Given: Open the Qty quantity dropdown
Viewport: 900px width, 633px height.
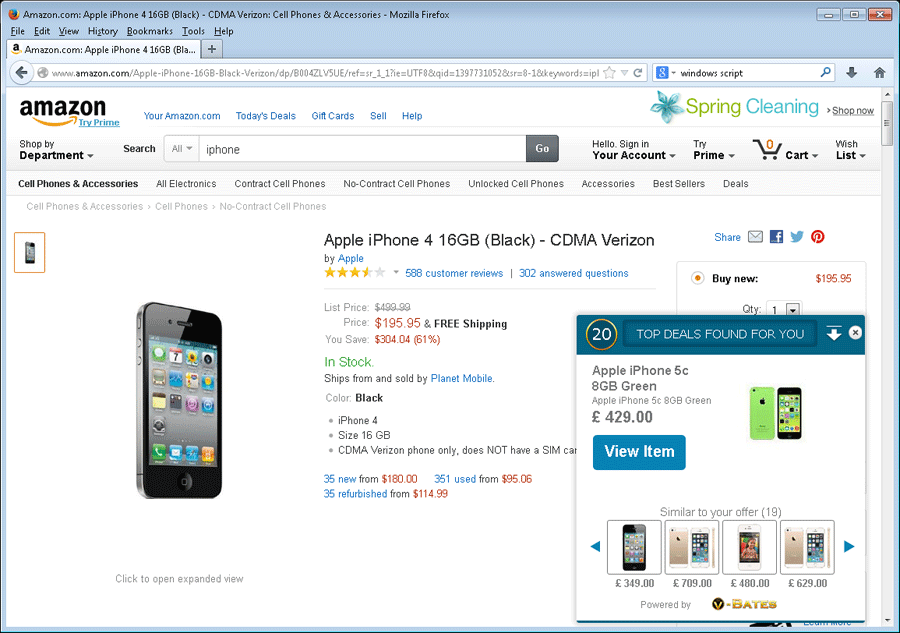Looking at the screenshot, I should (x=792, y=311).
